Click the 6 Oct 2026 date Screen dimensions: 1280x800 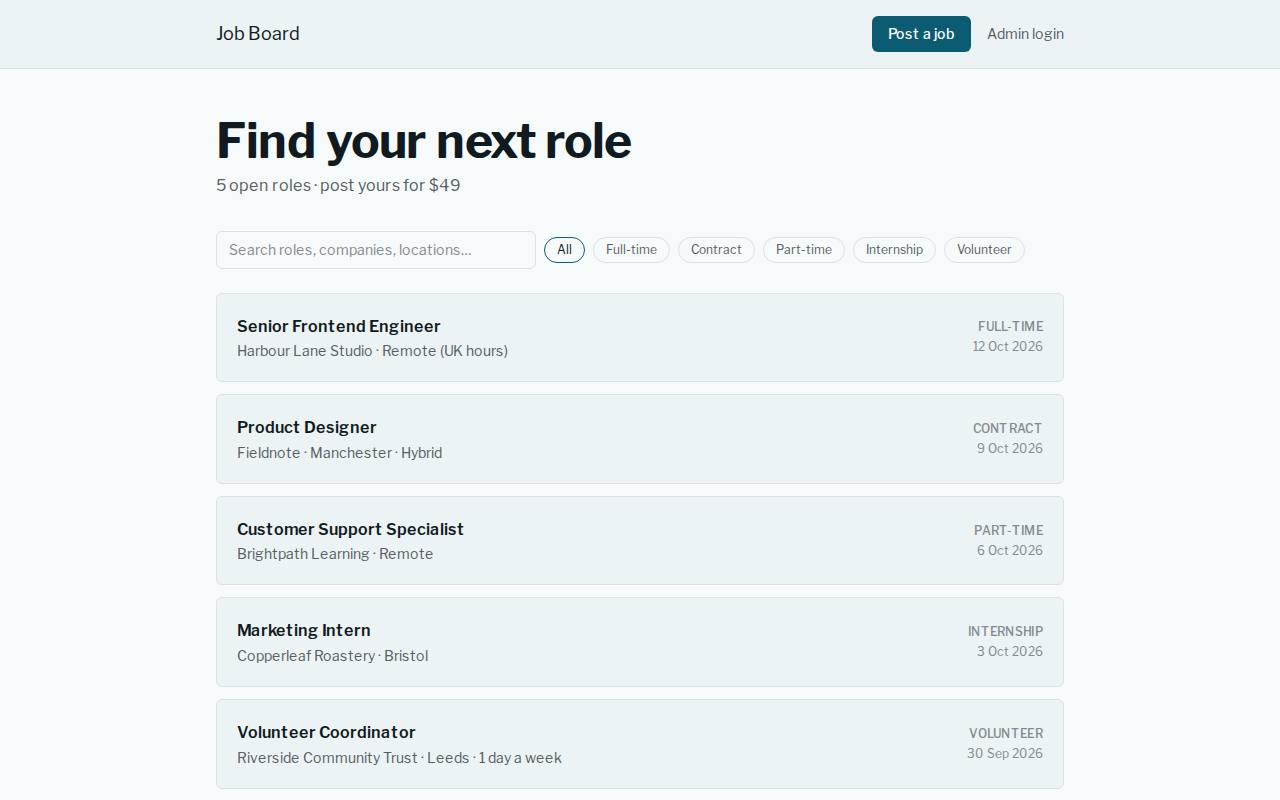1010,551
